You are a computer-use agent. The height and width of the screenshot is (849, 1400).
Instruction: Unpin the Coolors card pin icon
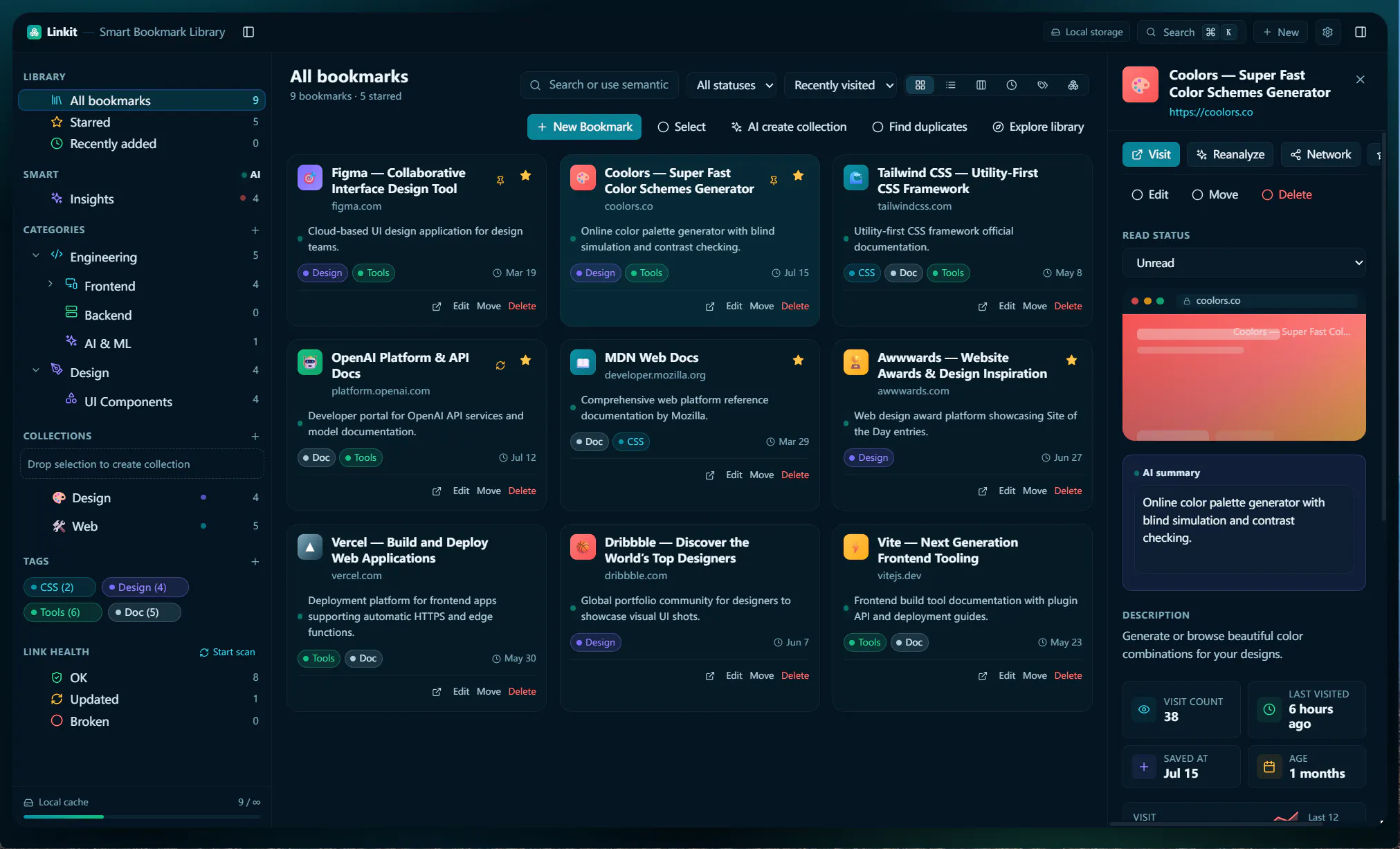click(774, 180)
